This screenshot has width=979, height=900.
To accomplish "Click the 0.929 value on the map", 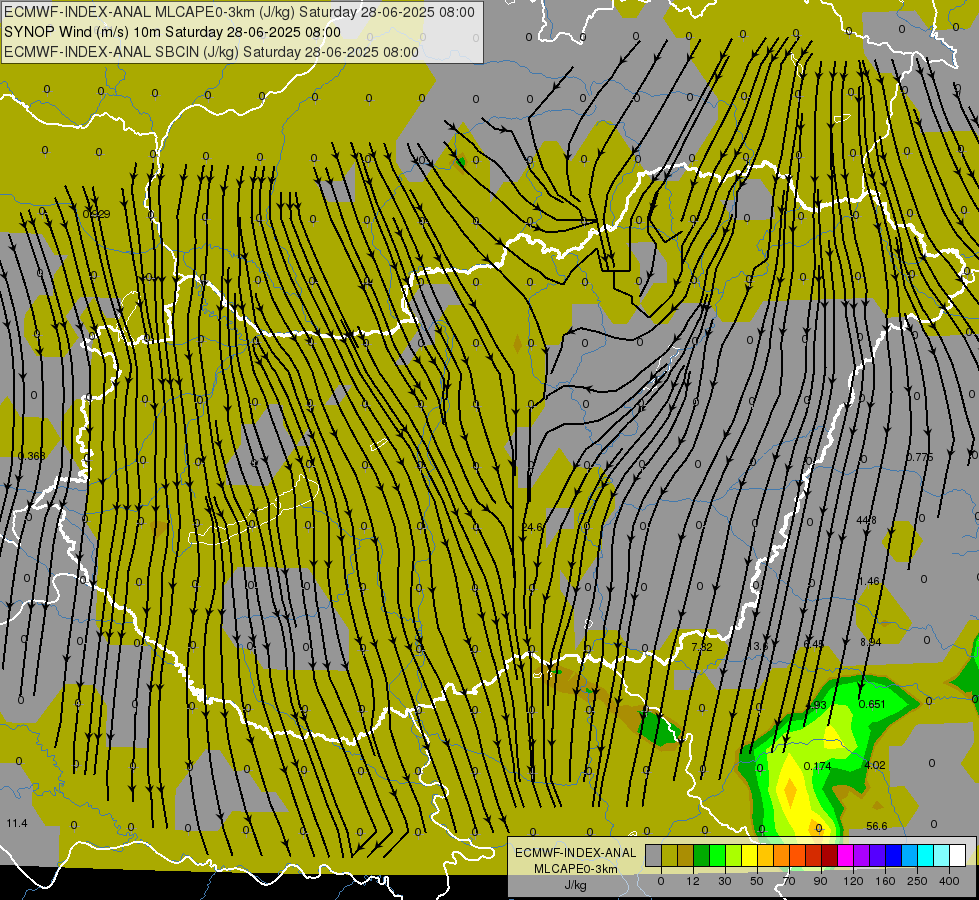I will point(96,214).
